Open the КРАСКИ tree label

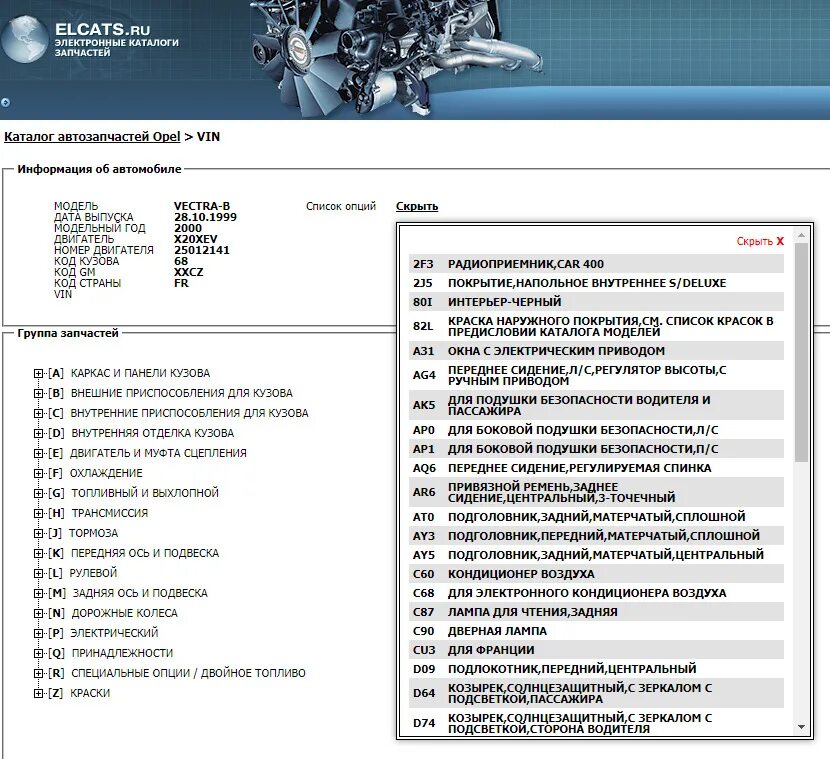(90, 693)
